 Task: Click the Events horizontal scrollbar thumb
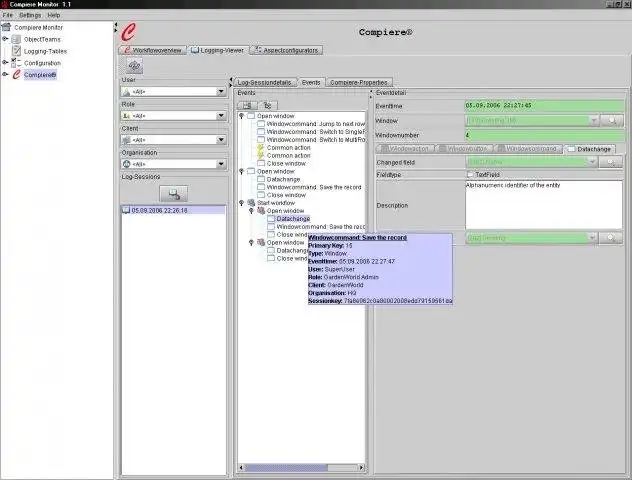[286, 468]
